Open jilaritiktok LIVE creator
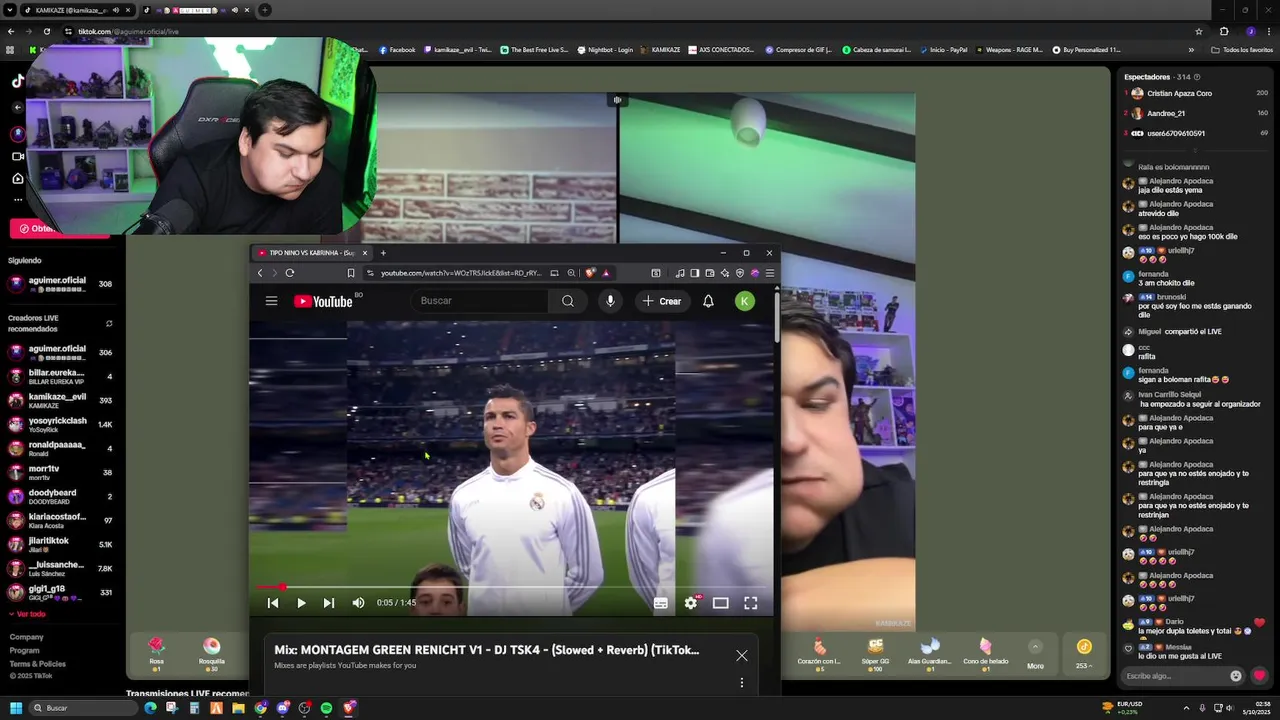1280x720 pixels. point(60,544)
